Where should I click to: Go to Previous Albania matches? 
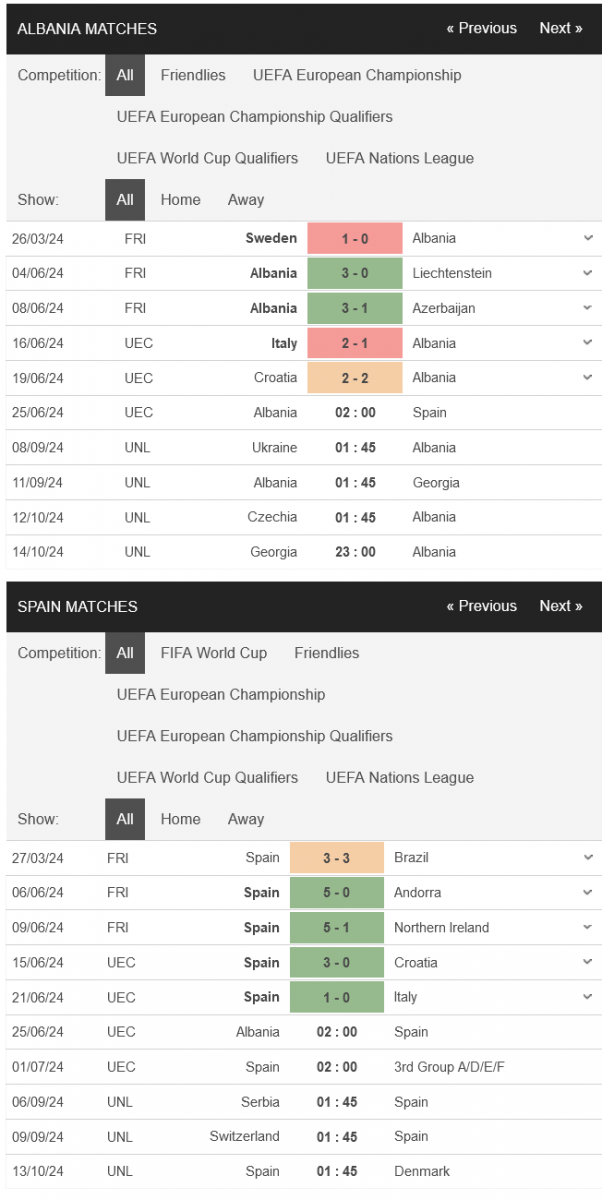tap(482, 28)
